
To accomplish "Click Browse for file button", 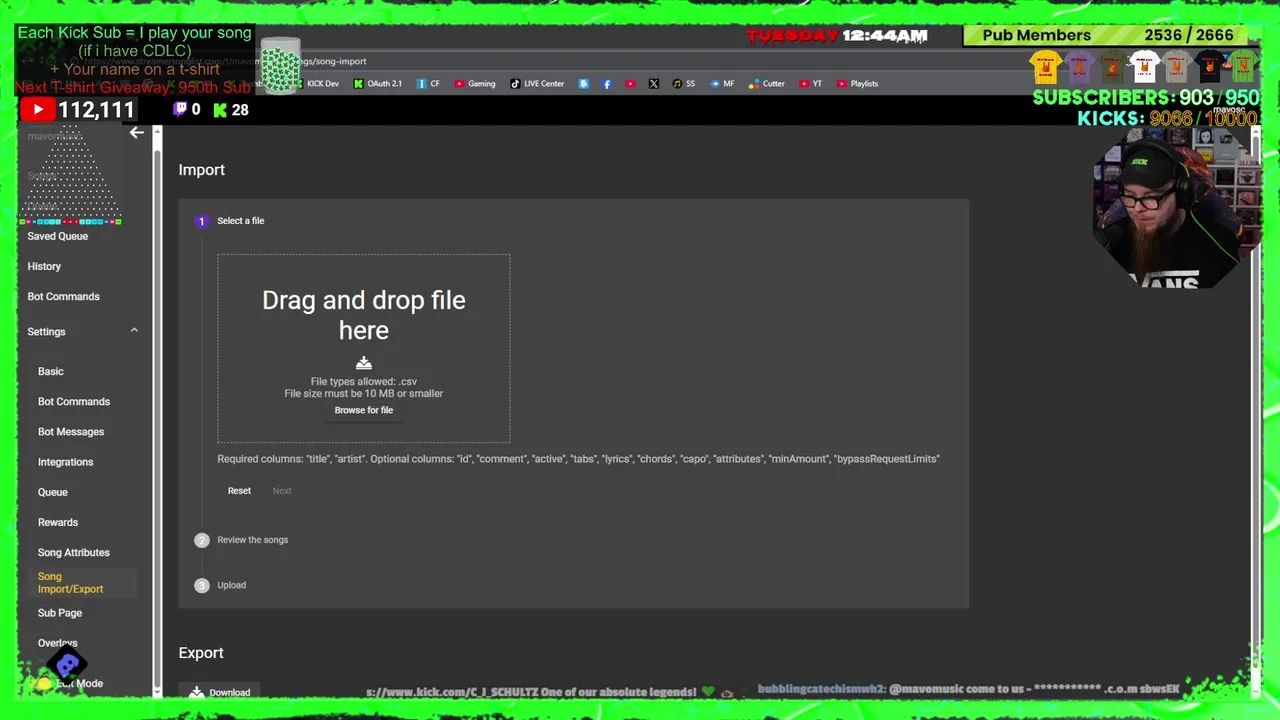I will (x=364, y=410).
